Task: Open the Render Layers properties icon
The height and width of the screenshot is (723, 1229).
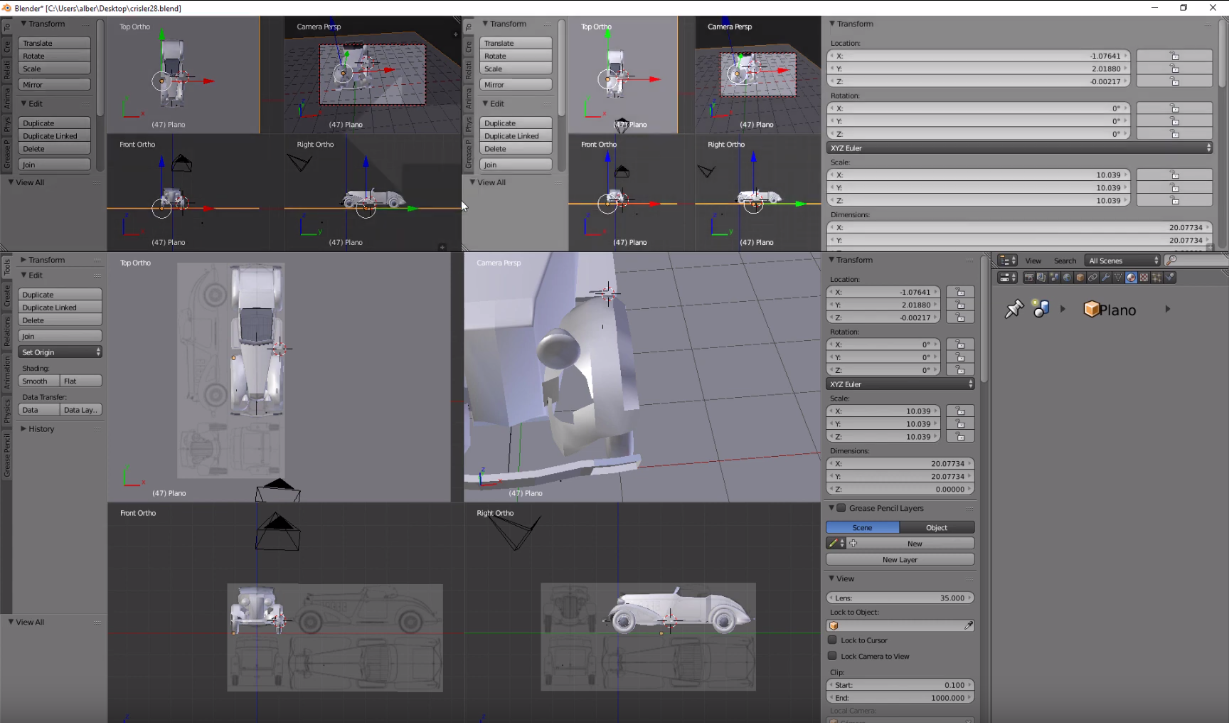Action: (x=1042, y=277)
